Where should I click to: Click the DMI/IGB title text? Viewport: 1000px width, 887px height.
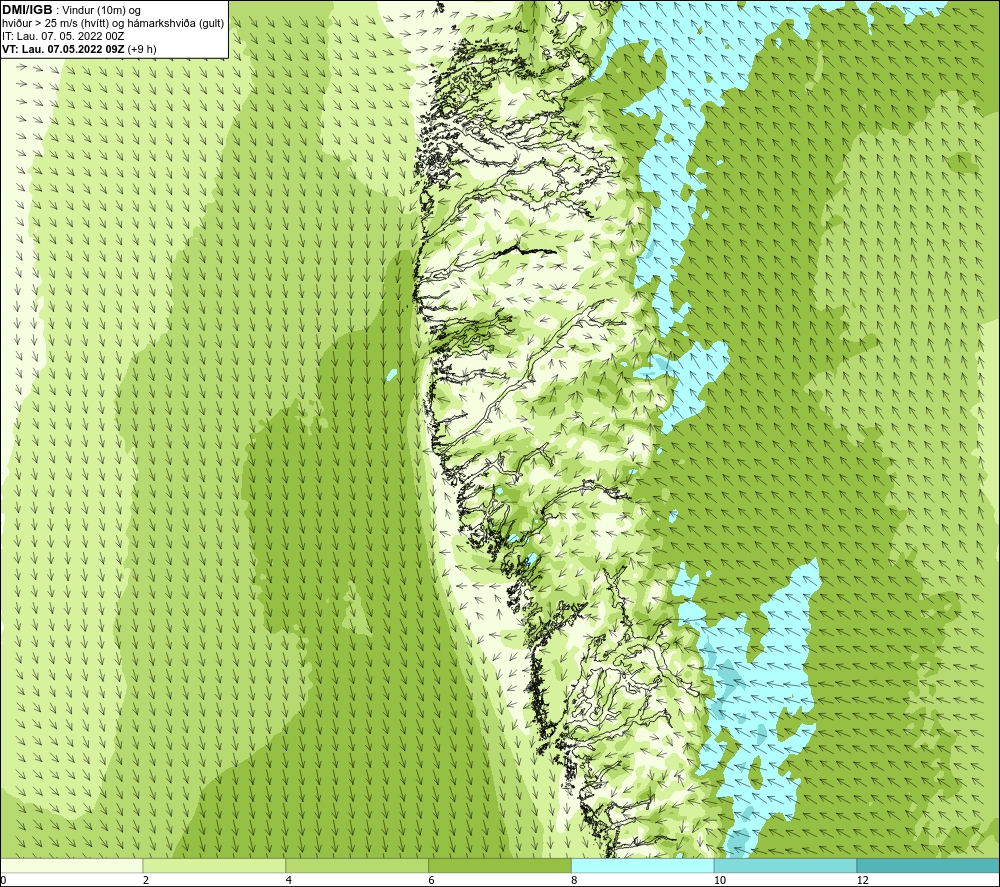pyautogui.click(x=27, y=10)
